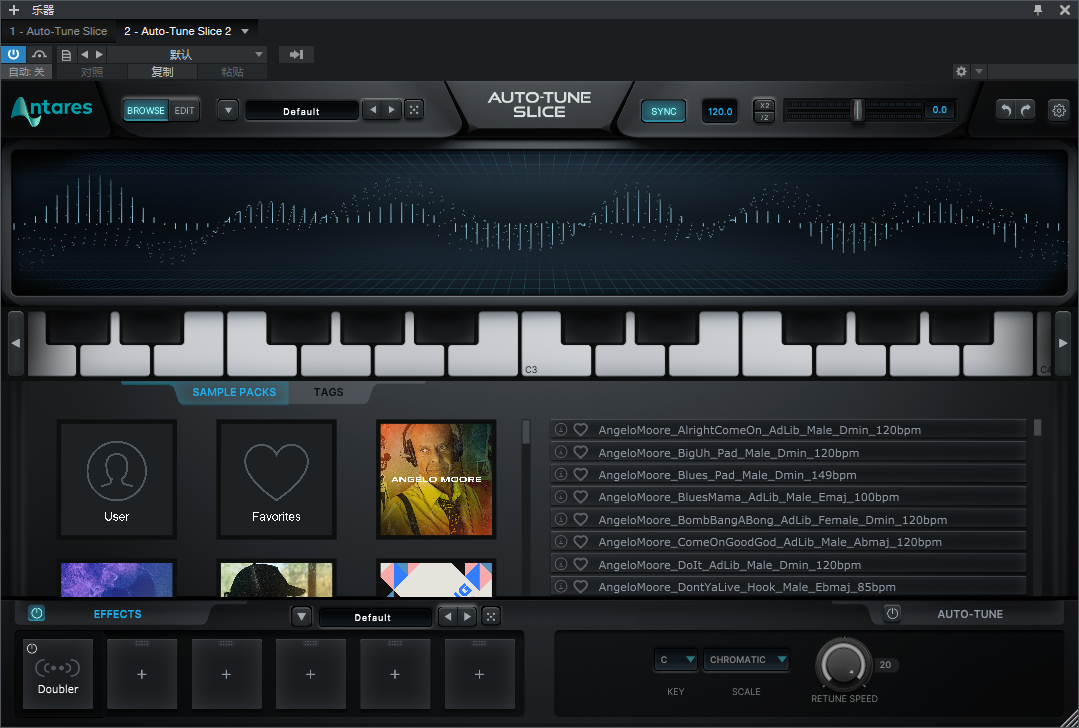
Task: Open host settings gear icon
Action: pyautogui.click(x=961, y=72)
